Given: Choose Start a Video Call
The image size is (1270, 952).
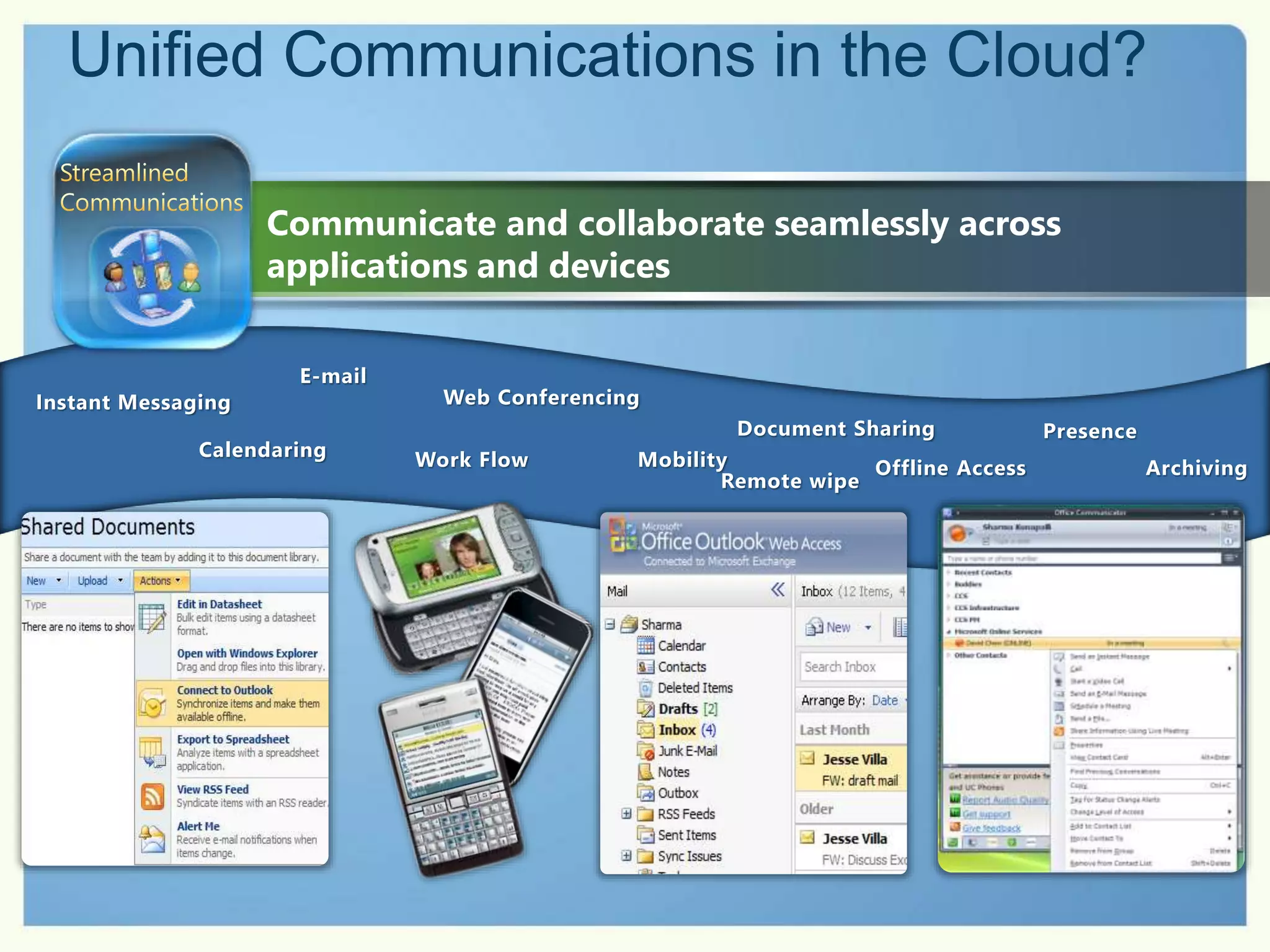Looking at the screenshot, I should pos(1097,681).
